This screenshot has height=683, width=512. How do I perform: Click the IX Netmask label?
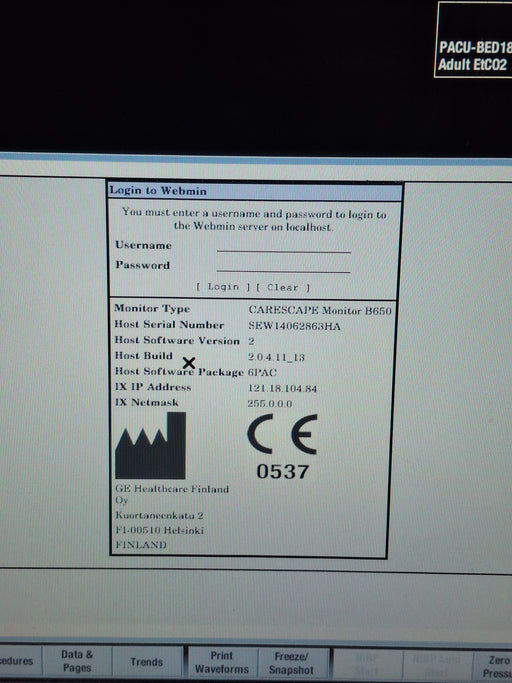[x=146, y=402]
